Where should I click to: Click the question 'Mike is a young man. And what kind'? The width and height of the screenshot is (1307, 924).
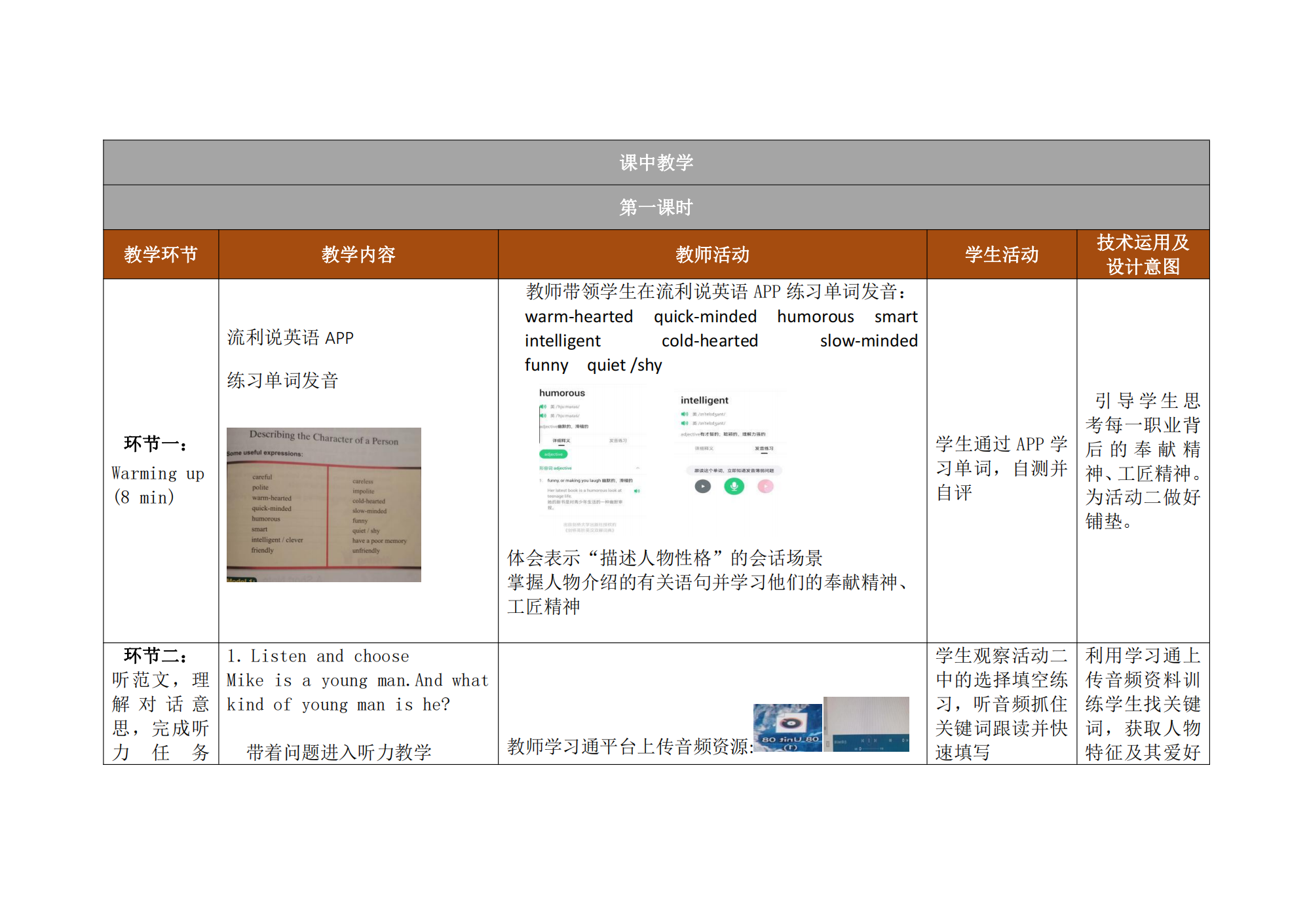tap(358, 692)
